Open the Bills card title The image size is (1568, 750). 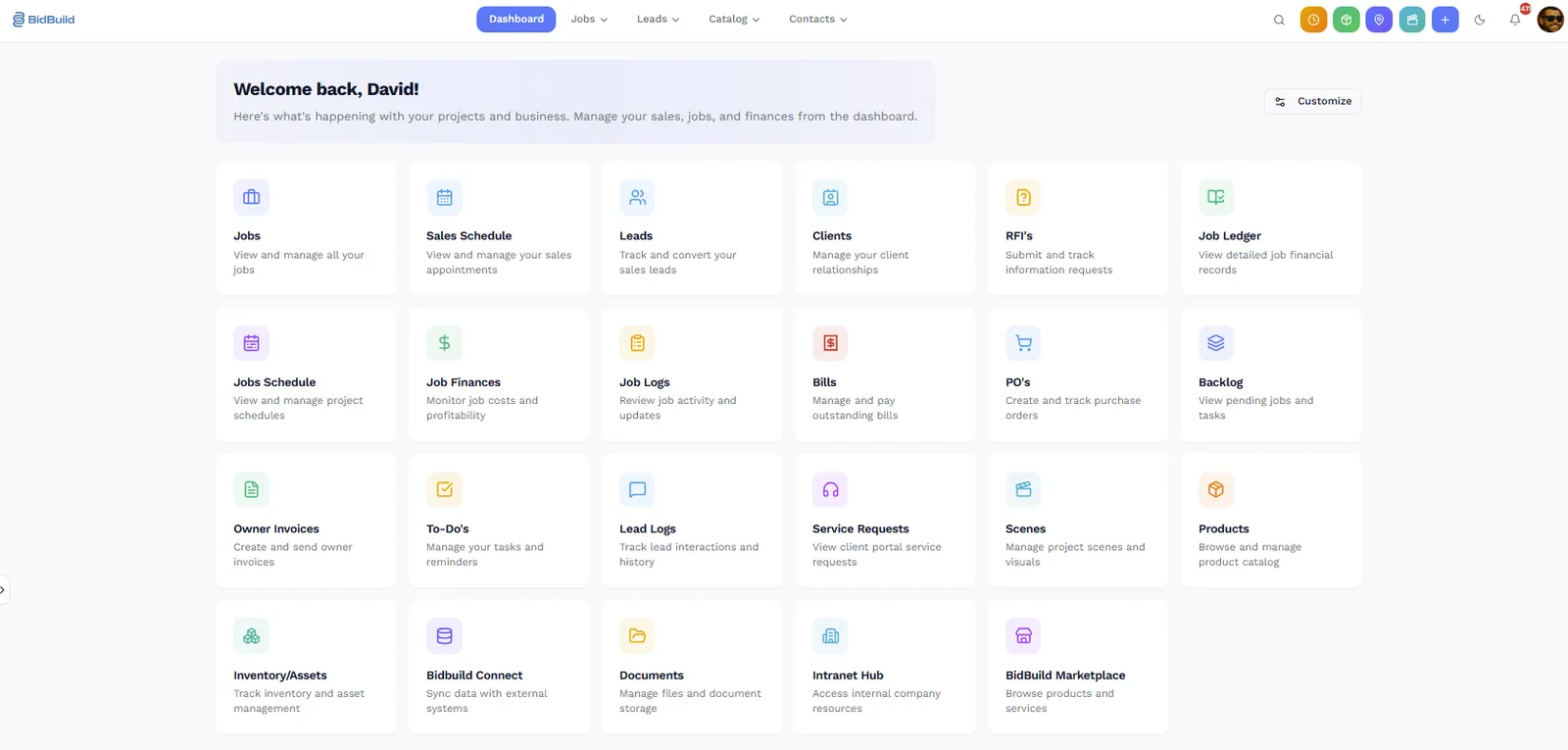(824, 382)
